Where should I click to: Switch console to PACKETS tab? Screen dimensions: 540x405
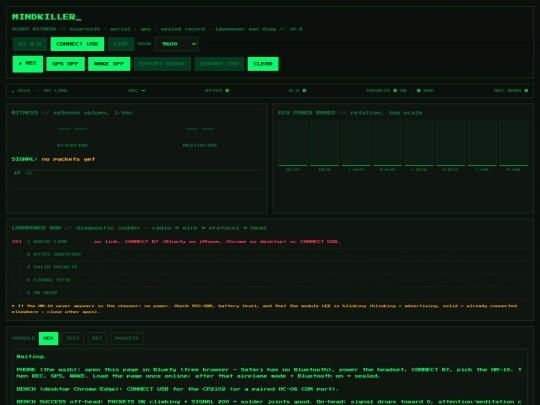click(127, 338)
